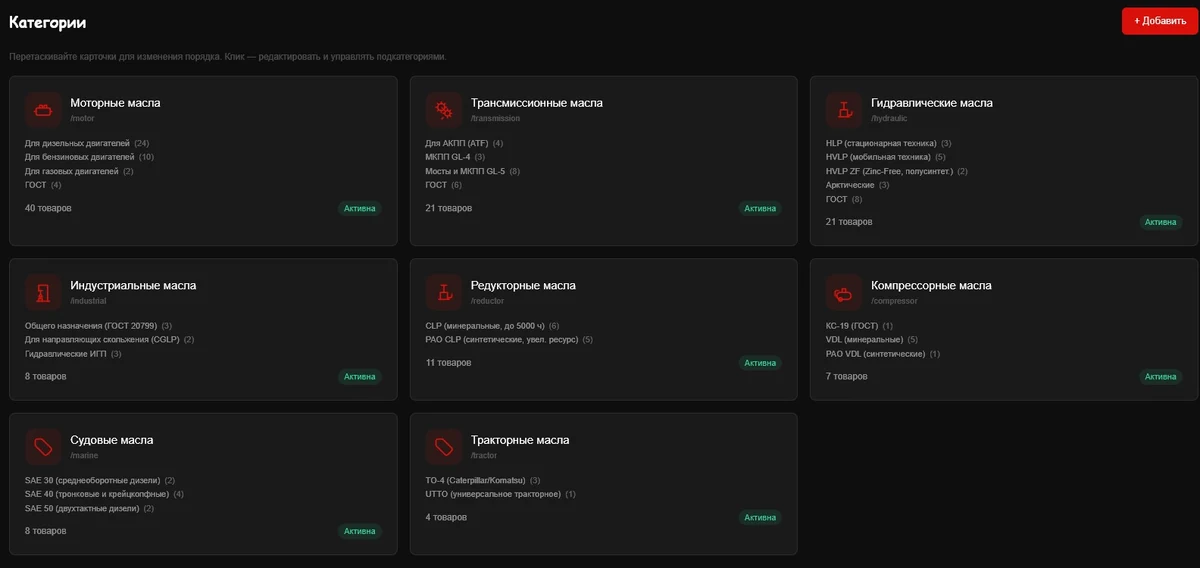1200x568 pixels.
Task: Select subcategory Мосты и МКПП GL-5
Action: click(x=465, y=171)
